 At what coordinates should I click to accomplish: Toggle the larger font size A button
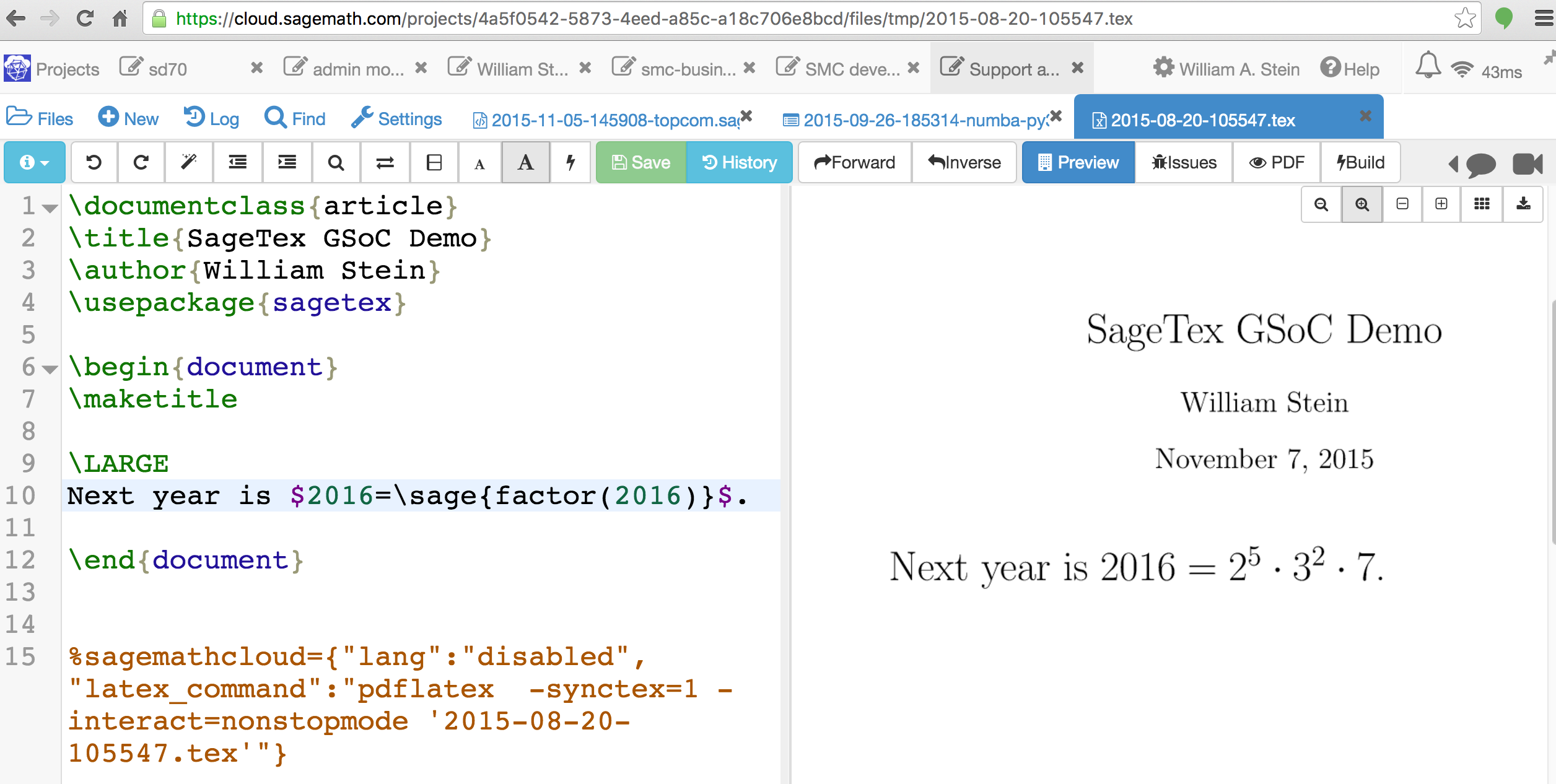[525, 162]
